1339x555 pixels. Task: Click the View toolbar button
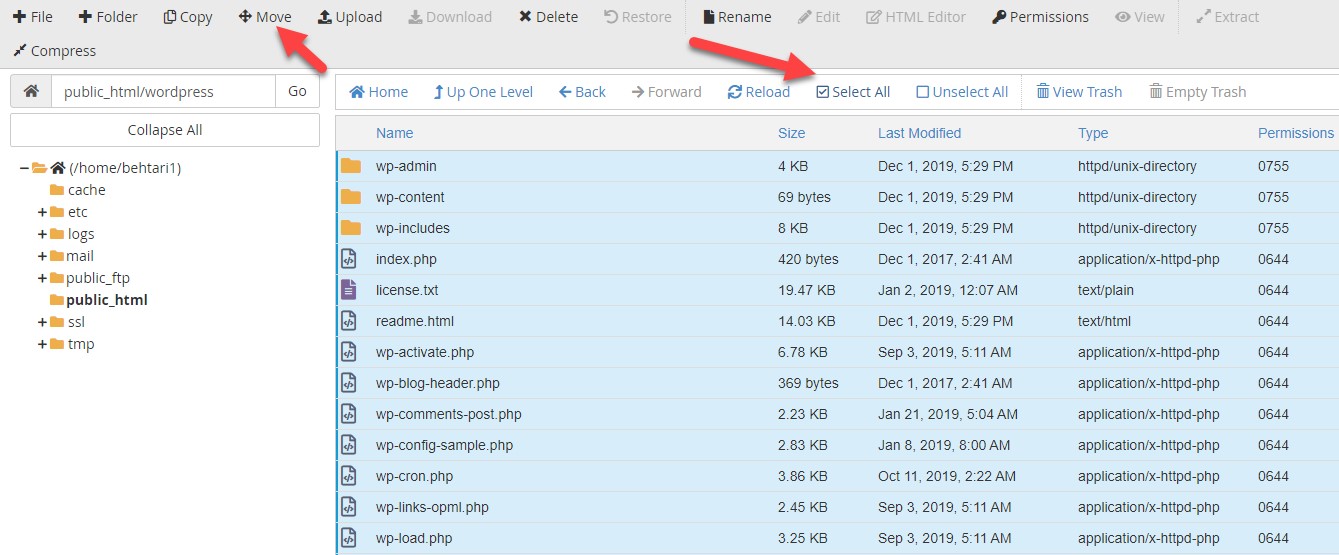pyautogui.click(x=1140, y=17)
